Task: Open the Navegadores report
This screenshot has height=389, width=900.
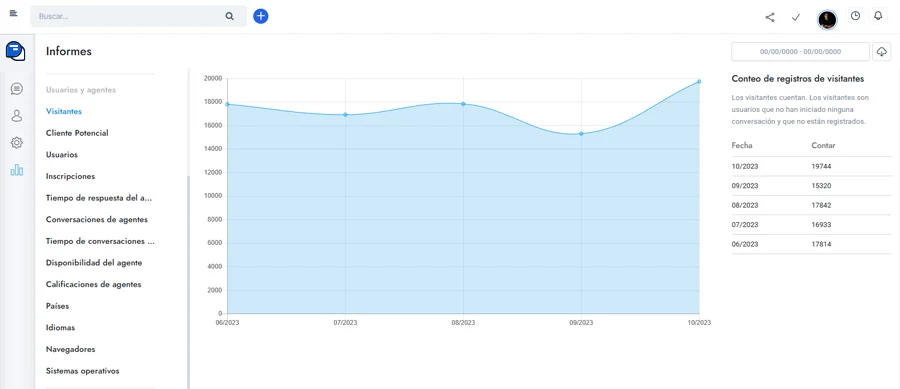Action: click(71, 349)
